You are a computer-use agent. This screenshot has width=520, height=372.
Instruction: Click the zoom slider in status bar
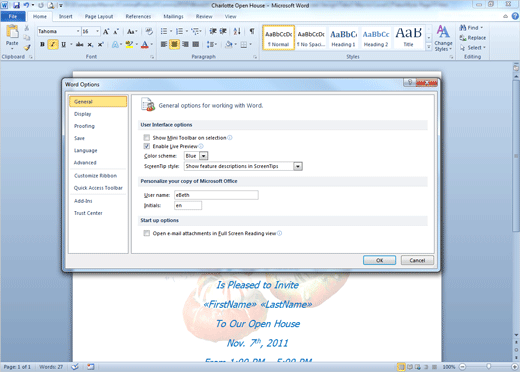point(488,367)
